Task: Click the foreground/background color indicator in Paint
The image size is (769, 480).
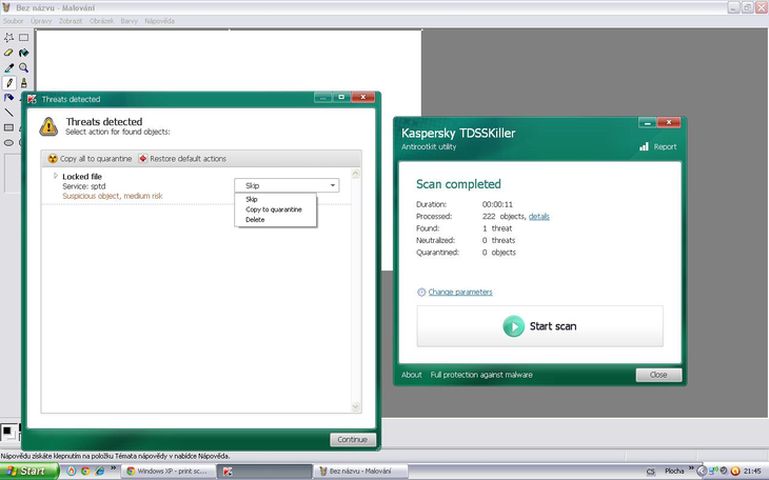Action: tap(8, 432)
